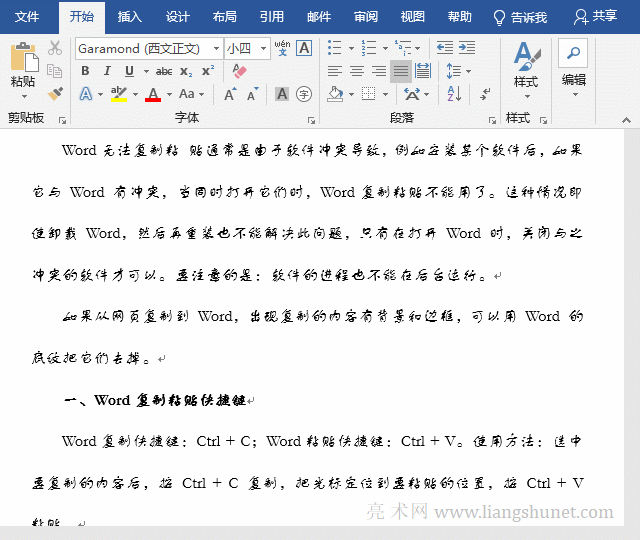Clear all formatting with the eraser icon

tap(239, 71)
